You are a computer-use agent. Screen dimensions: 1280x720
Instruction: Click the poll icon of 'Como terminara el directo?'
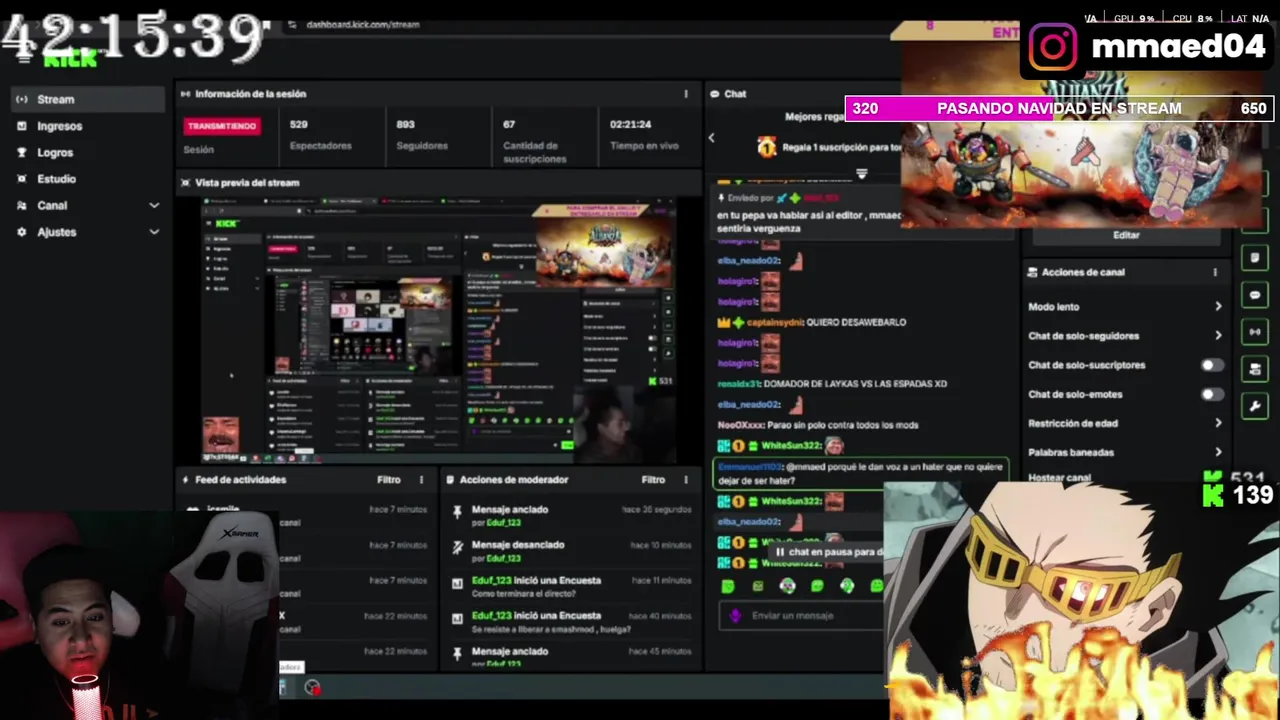[457, 583]
